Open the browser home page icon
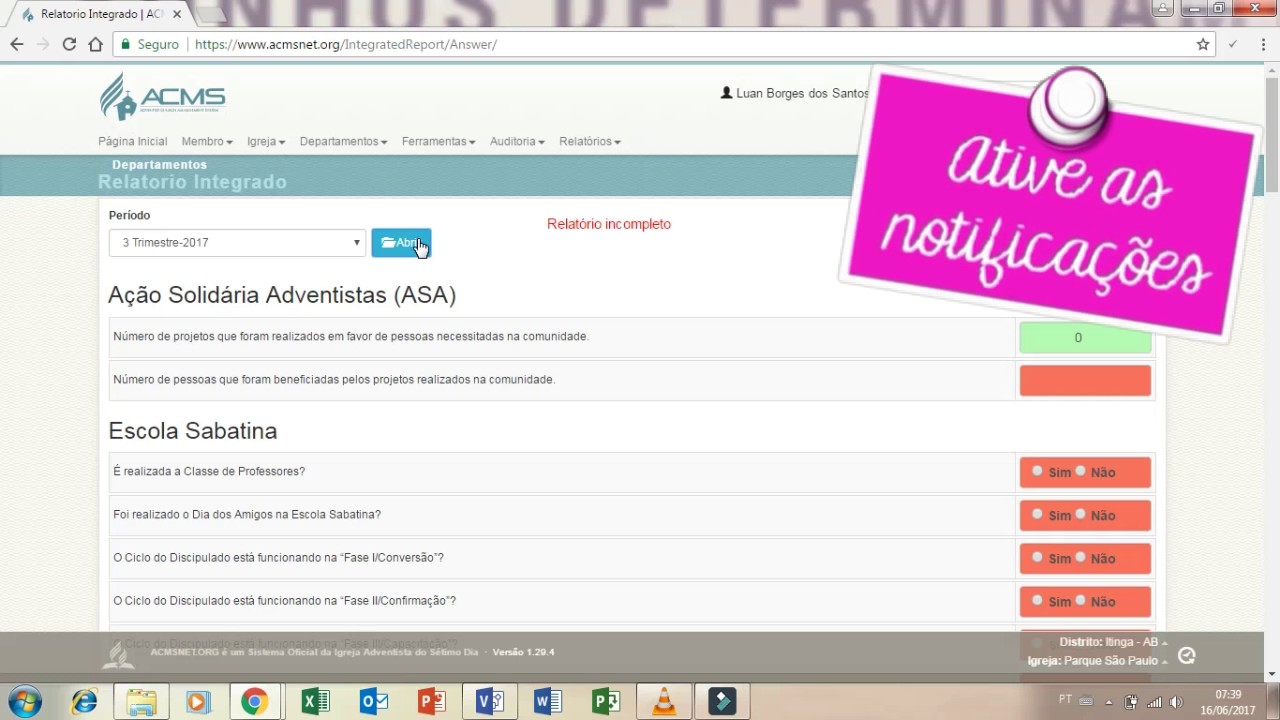Image resolution: width=1280 pixels, height=720 pixels. [x=96, y=44]
